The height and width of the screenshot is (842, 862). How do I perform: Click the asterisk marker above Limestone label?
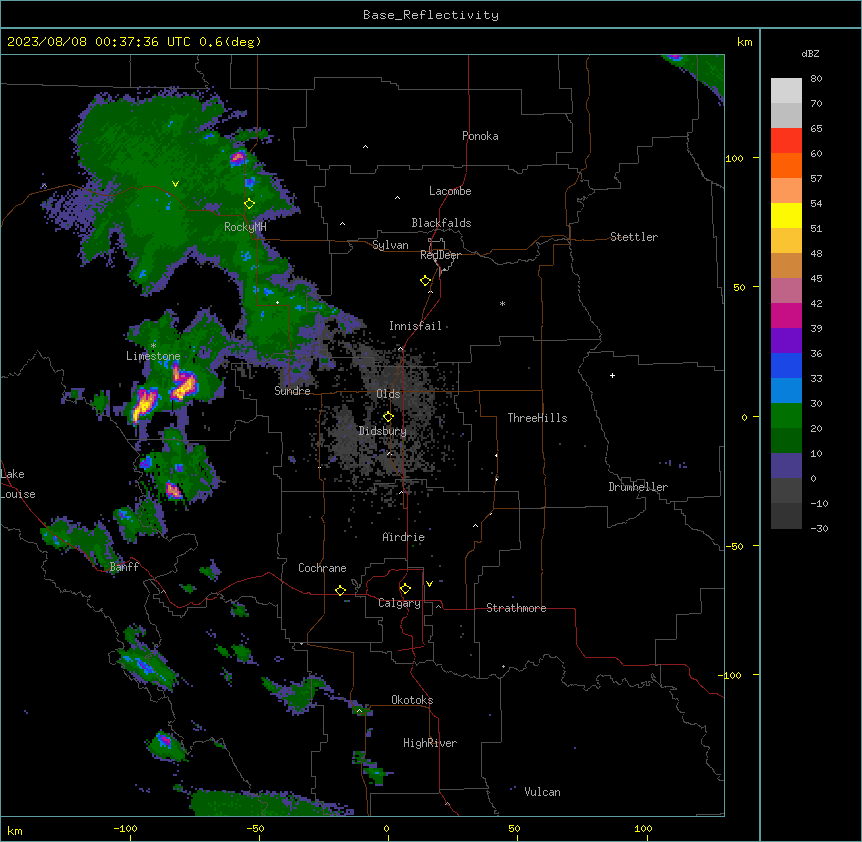pyautogui.click(x=153, y=345)
